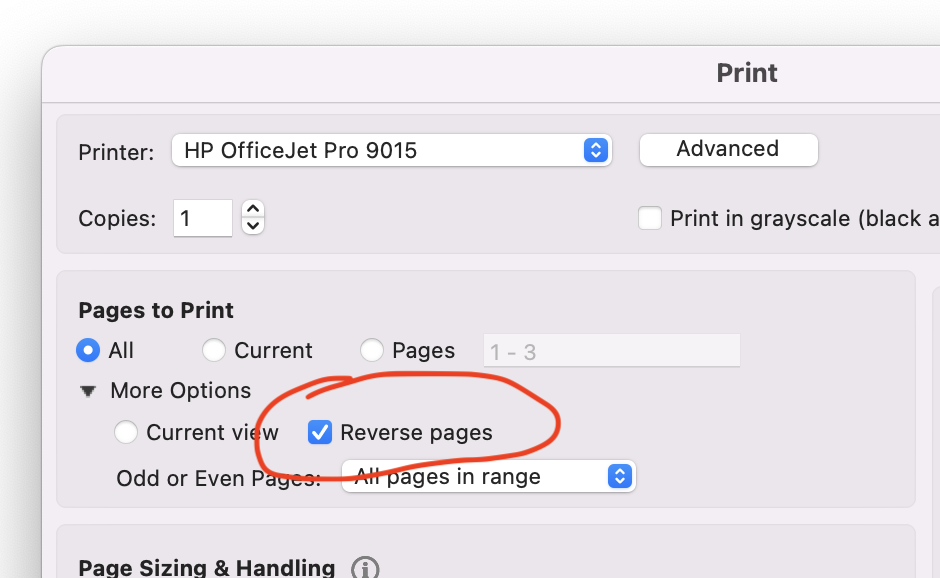940x578 pixels.
Task: Select the Pages radio button
Action: coord(371,350)
